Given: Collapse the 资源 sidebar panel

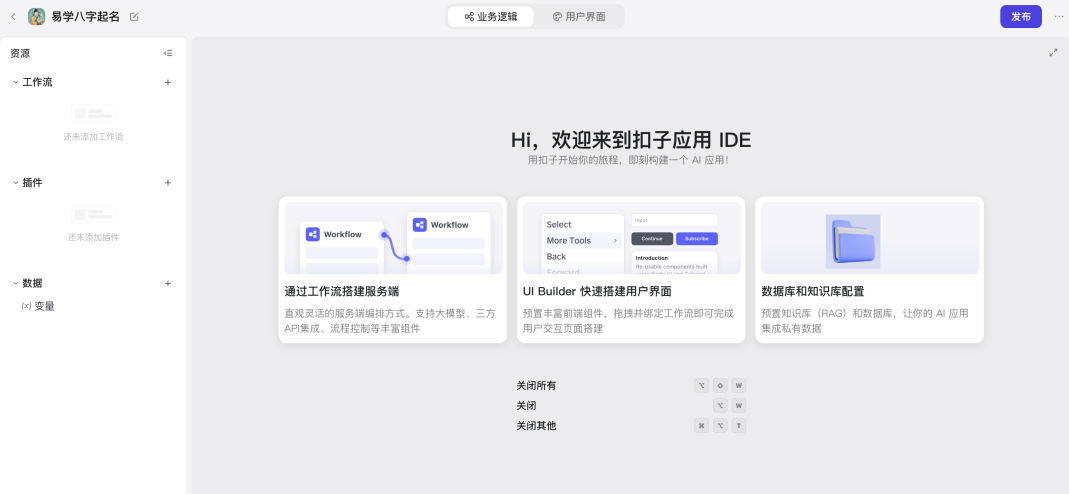Looking at the screenshot, I should (168, 53).
